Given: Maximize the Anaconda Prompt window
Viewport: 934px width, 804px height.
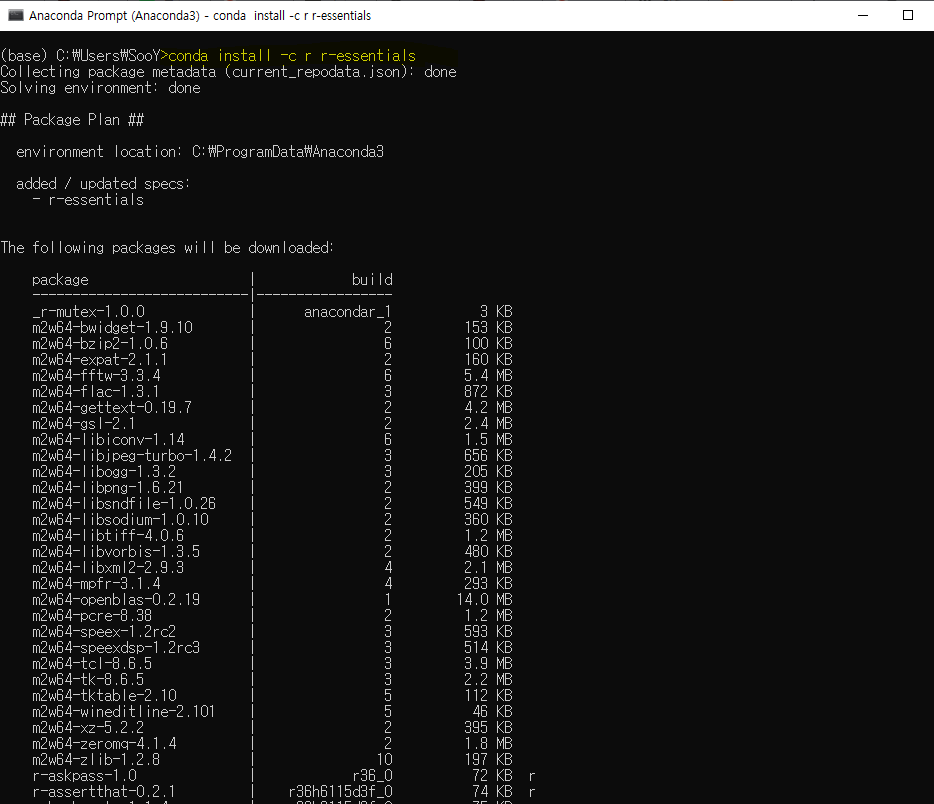Looking at the screenshot, I should click(x=908, y=15).
